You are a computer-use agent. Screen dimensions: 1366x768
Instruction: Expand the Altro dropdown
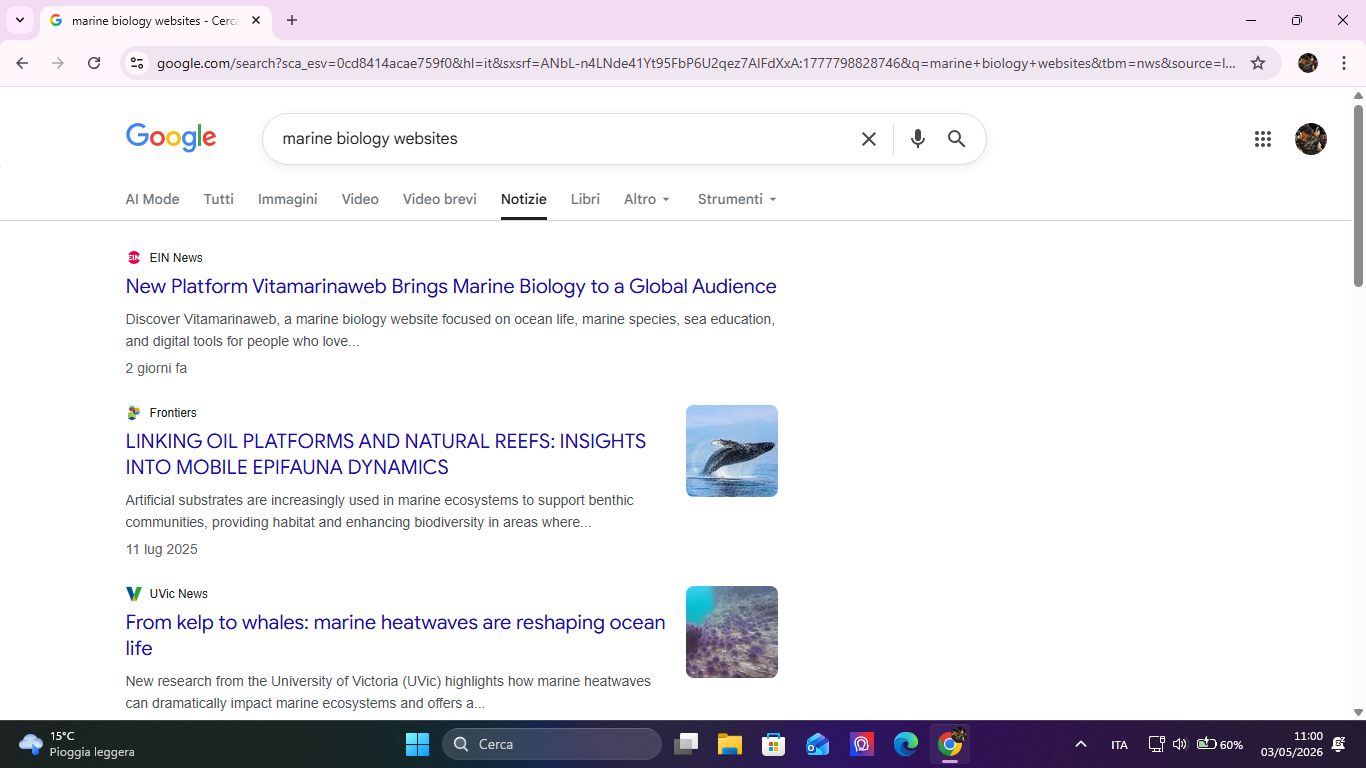pyautogui.click(x=647, y=199)
